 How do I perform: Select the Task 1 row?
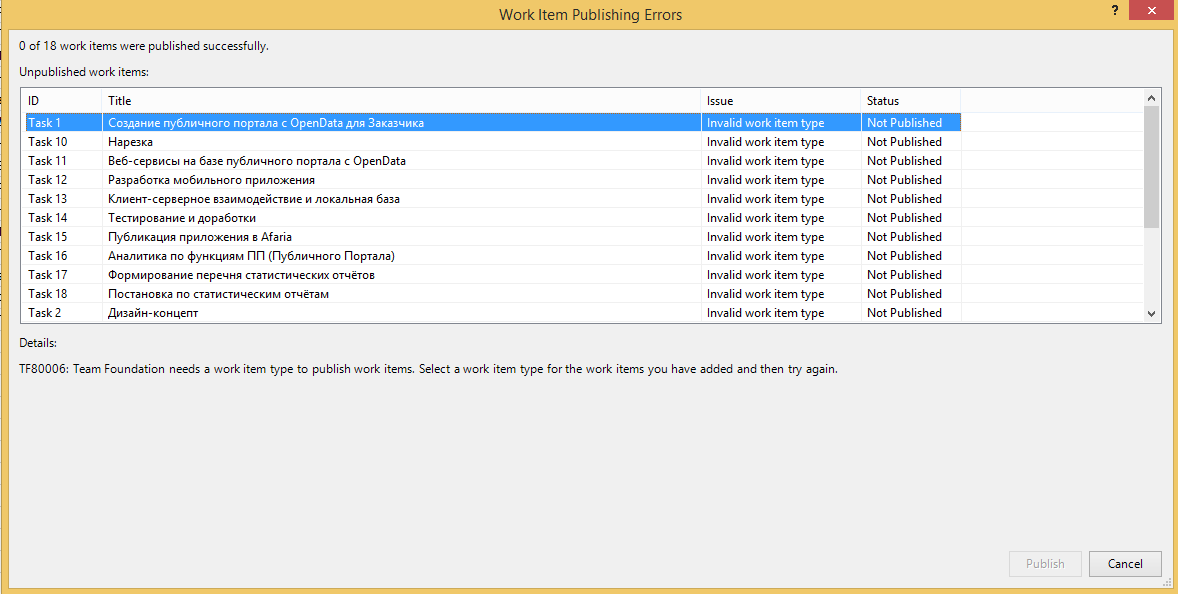coord(265,123)
